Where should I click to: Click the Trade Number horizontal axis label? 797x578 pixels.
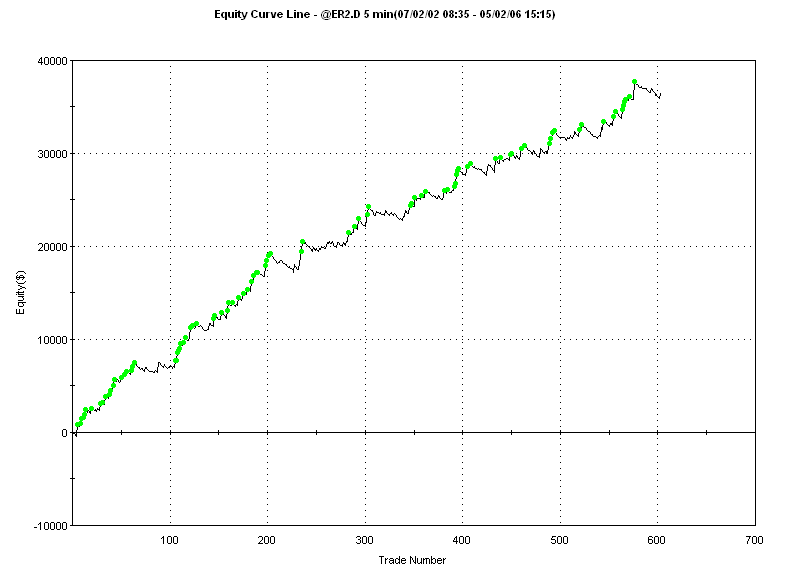click(412, 560)
